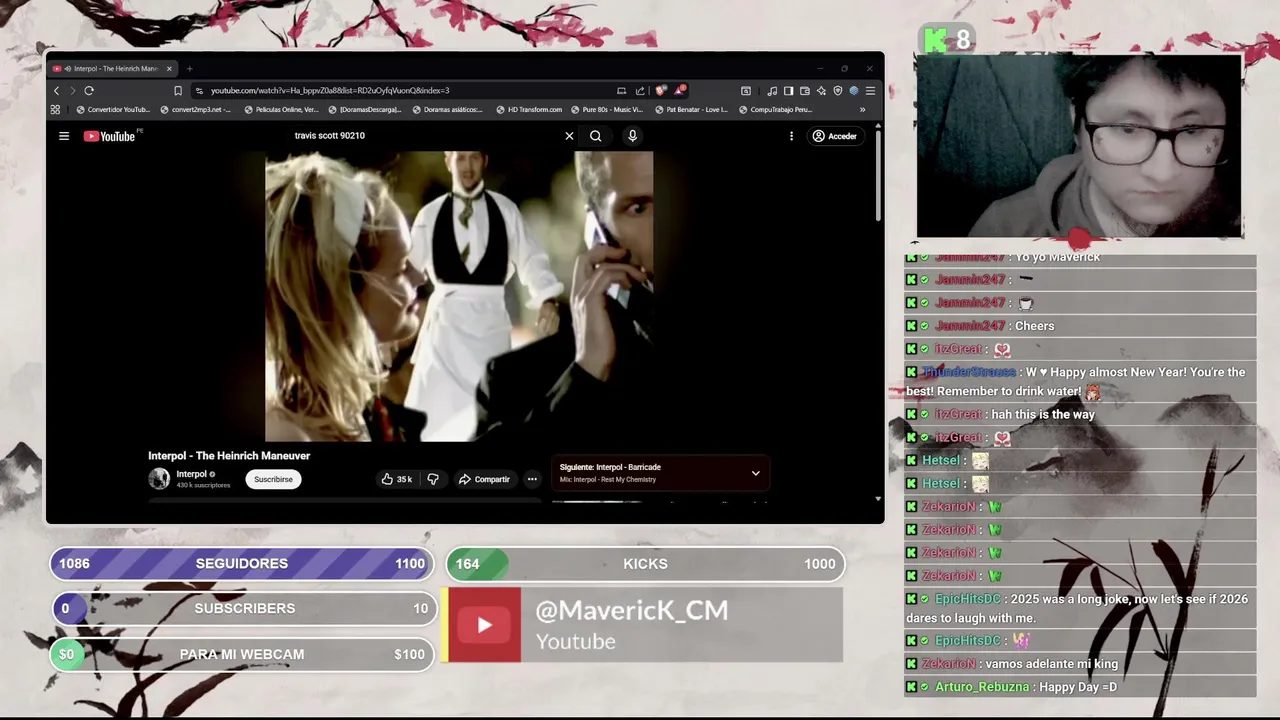Click the Brave shields lion icon
The height and width of the screenshot is (720, 1280).
coord(662,91)
